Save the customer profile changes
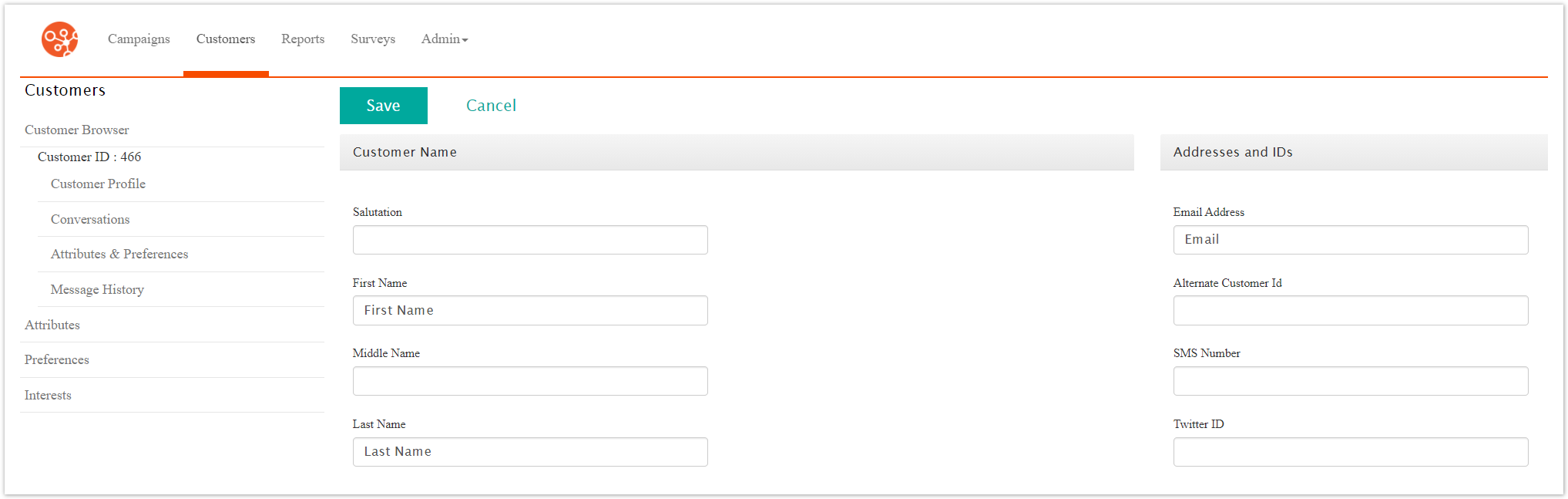 383,105
